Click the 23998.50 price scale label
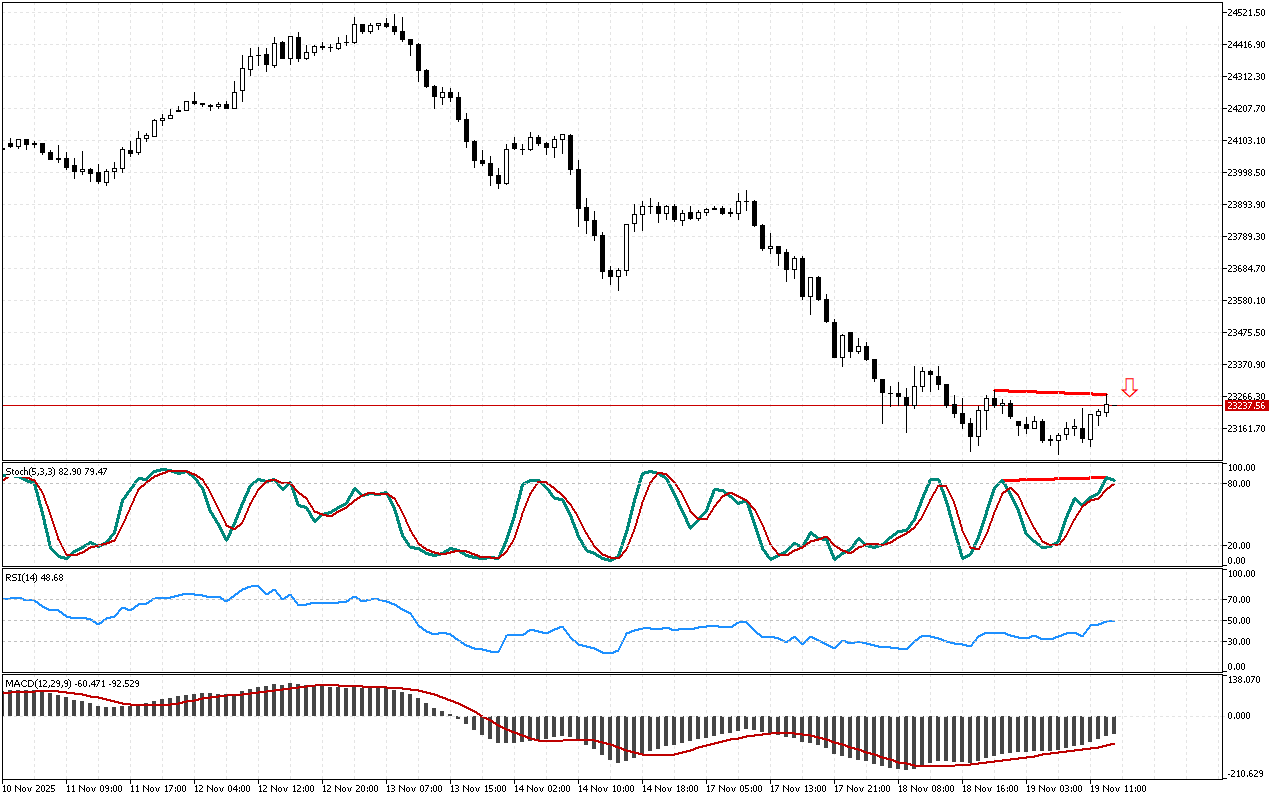 1246,173
